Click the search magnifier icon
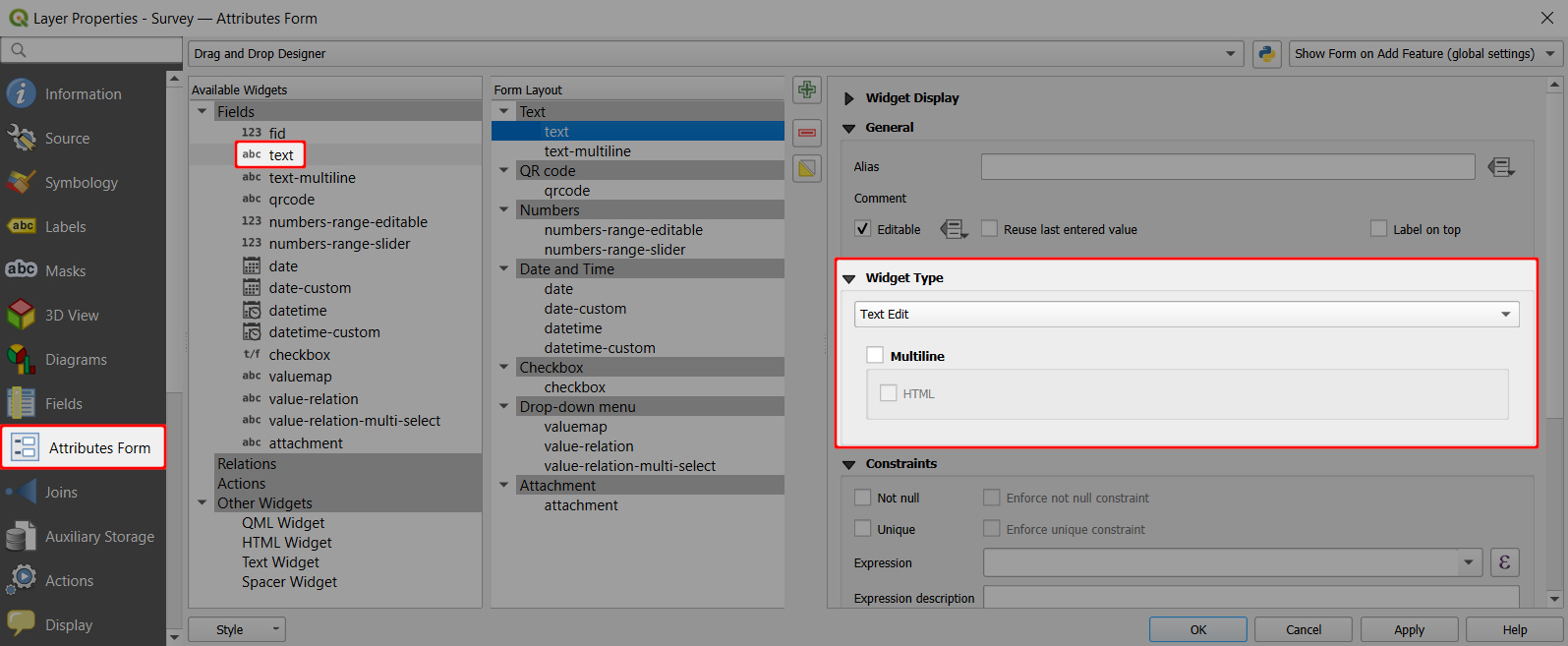 pos(18,50)
